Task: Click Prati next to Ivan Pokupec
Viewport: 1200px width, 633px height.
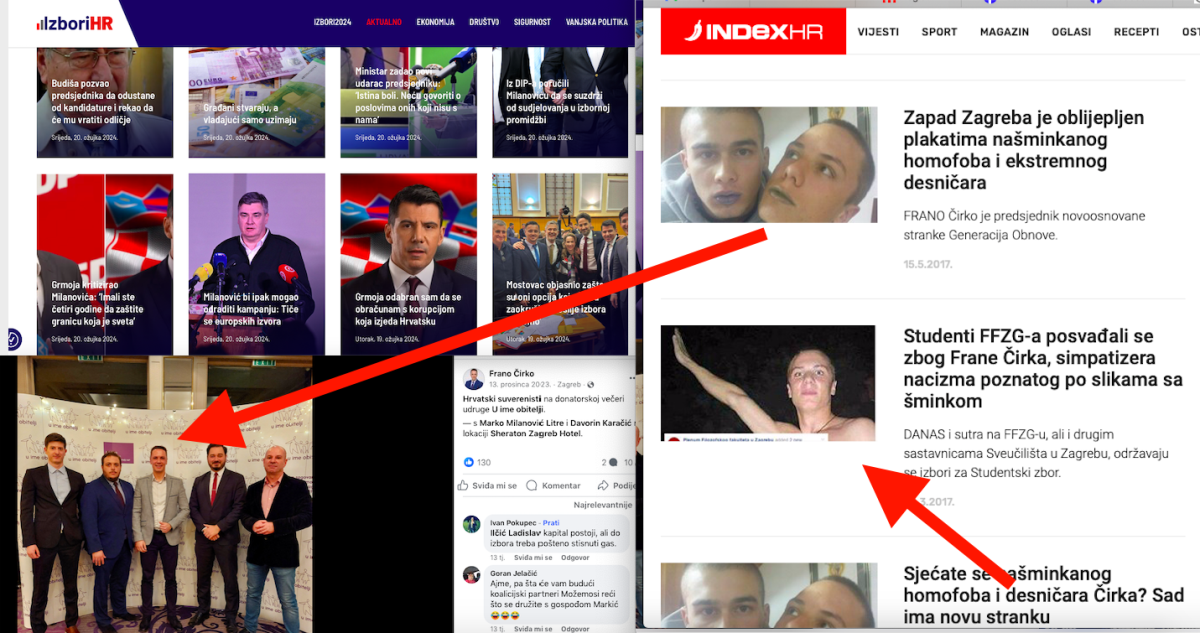Action: coord(550,522)
